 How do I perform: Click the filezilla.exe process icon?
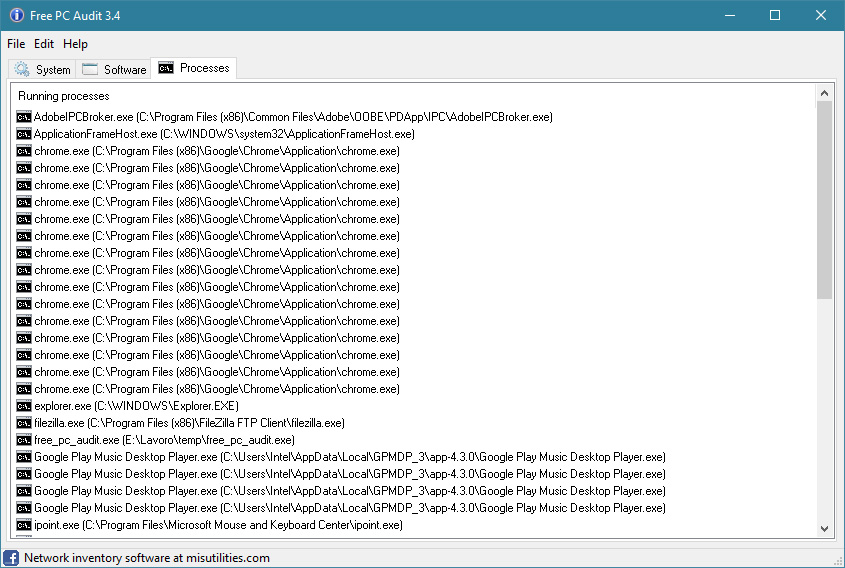tap(24, 423)
